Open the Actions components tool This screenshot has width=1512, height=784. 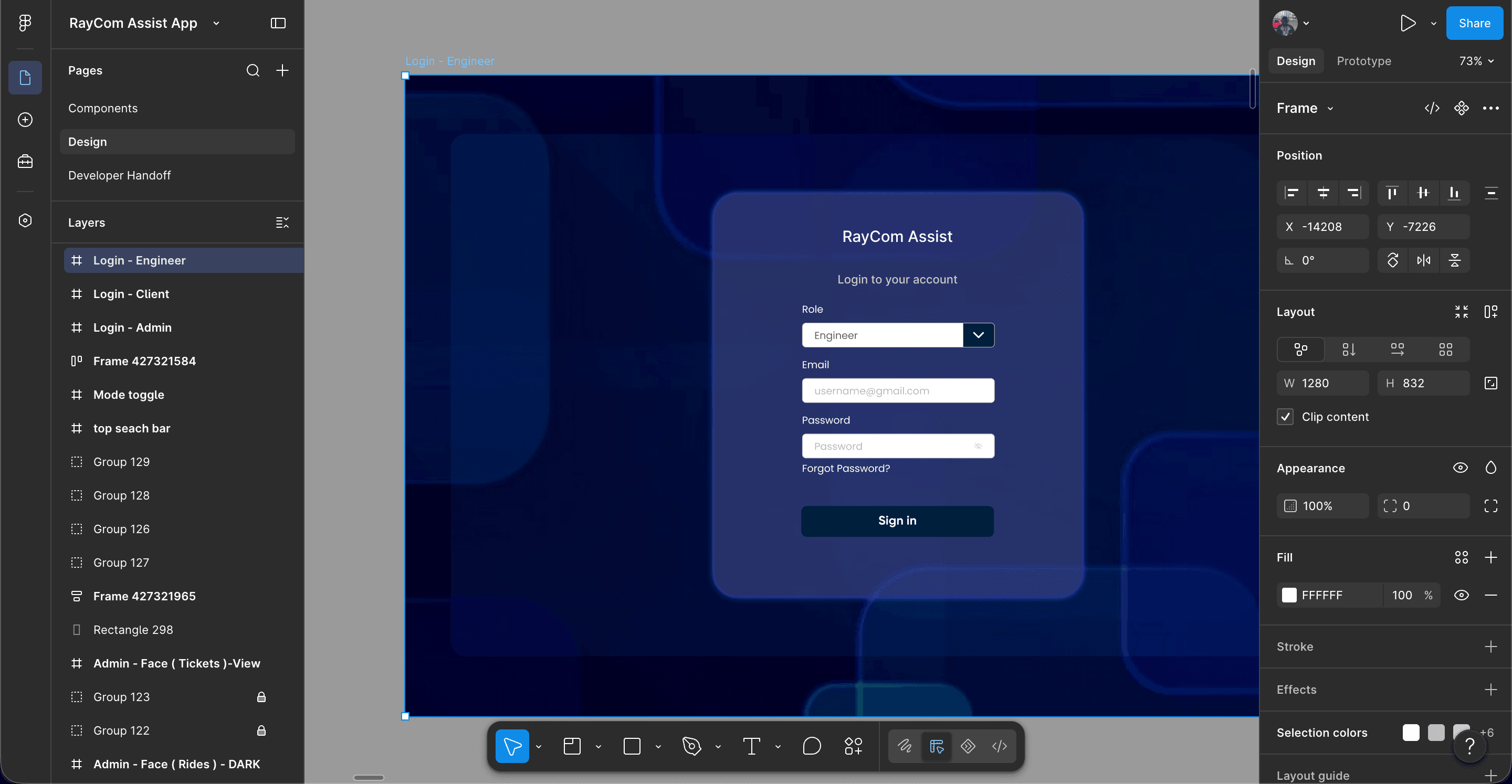coord(853,746)
